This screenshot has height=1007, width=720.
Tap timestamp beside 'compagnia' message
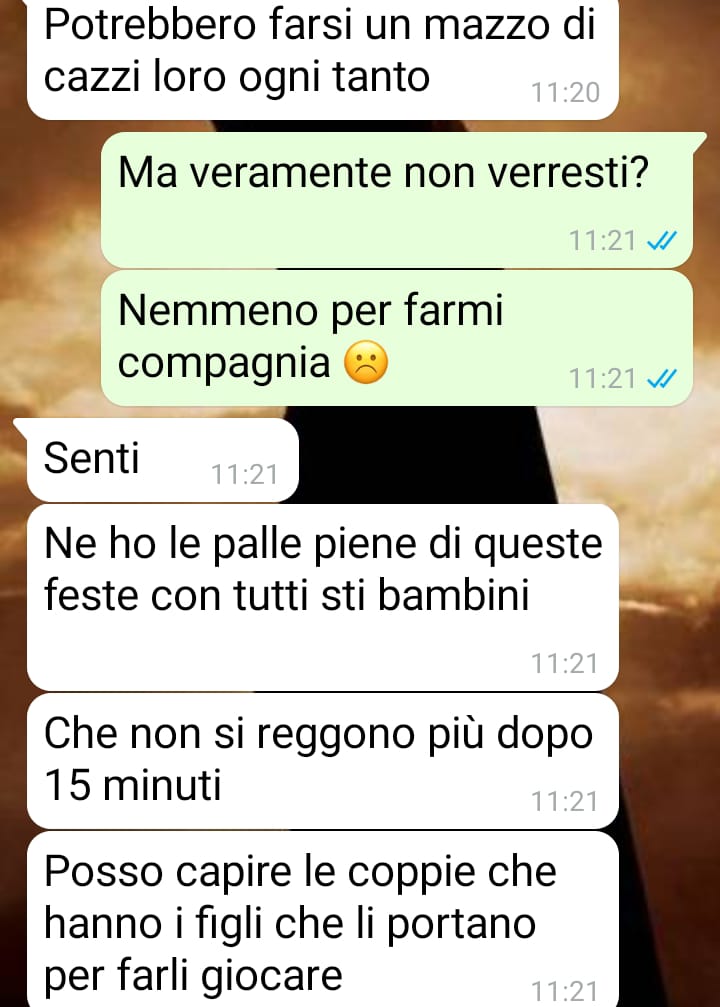(x=602, y=379)
